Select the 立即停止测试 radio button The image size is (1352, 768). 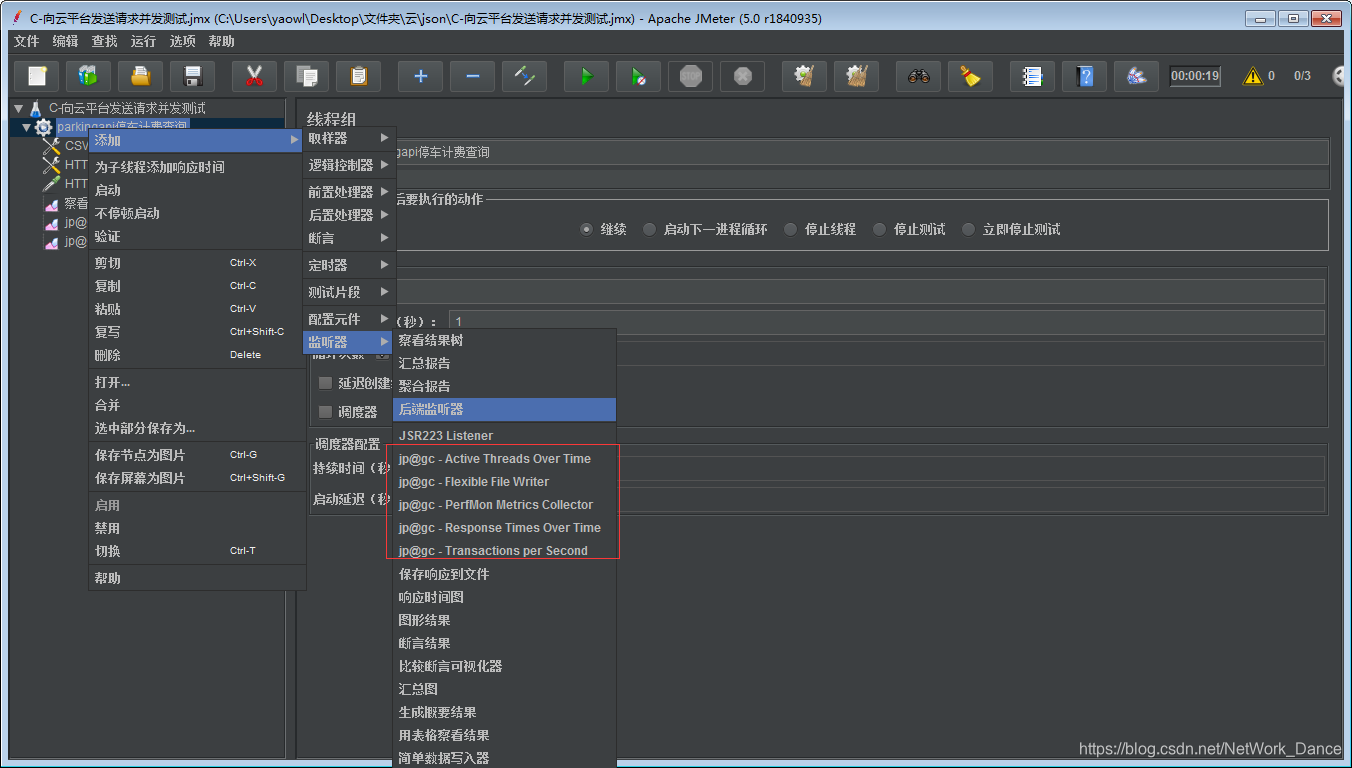pyautogui.click(x=969, y=229)
